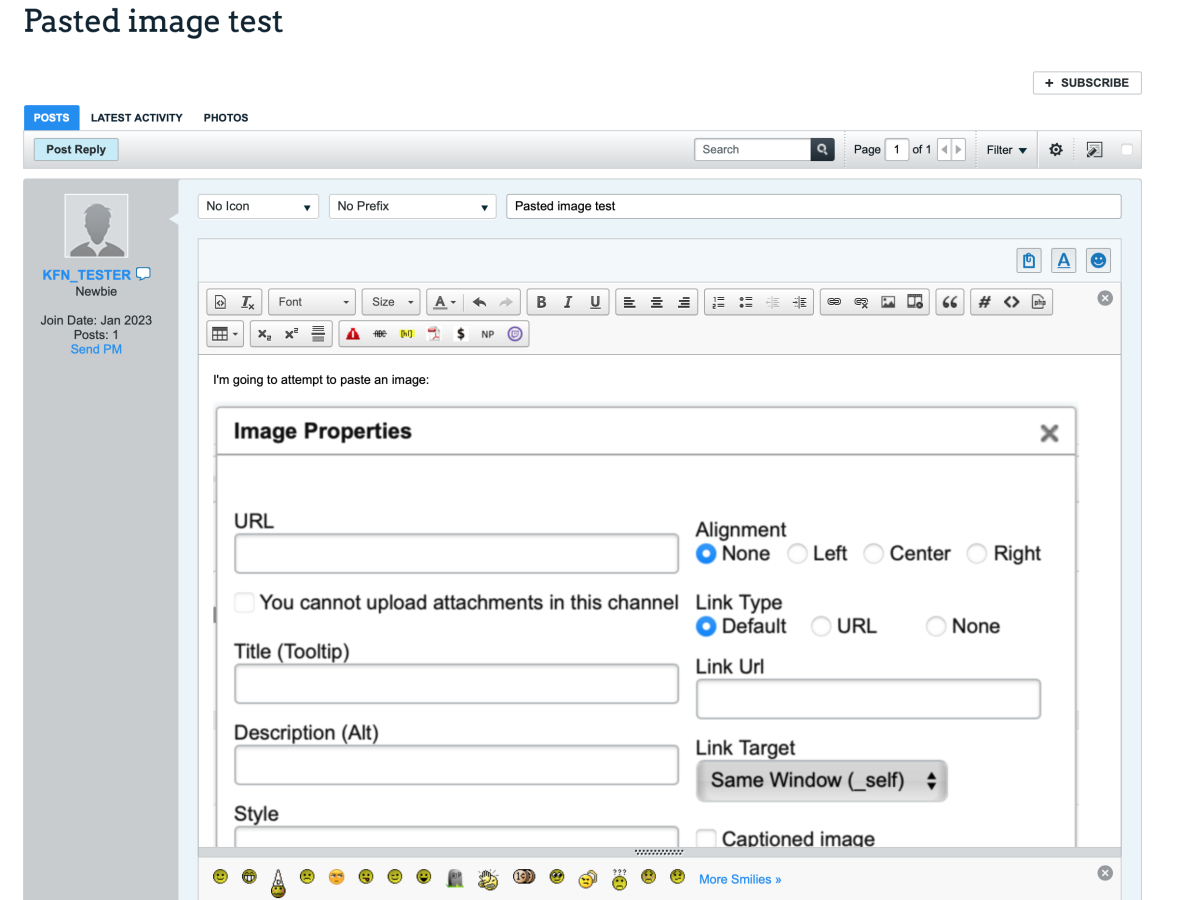This screenshot has width=1193, height=900.
Task: Increase the indent
Action: tap(800, 302)
